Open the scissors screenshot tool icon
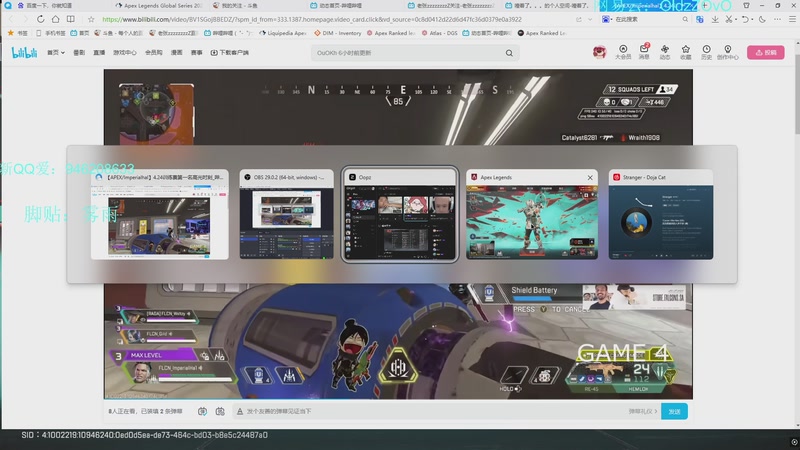The height and width of the screenshot is (450, 800). tap(729, 19)
